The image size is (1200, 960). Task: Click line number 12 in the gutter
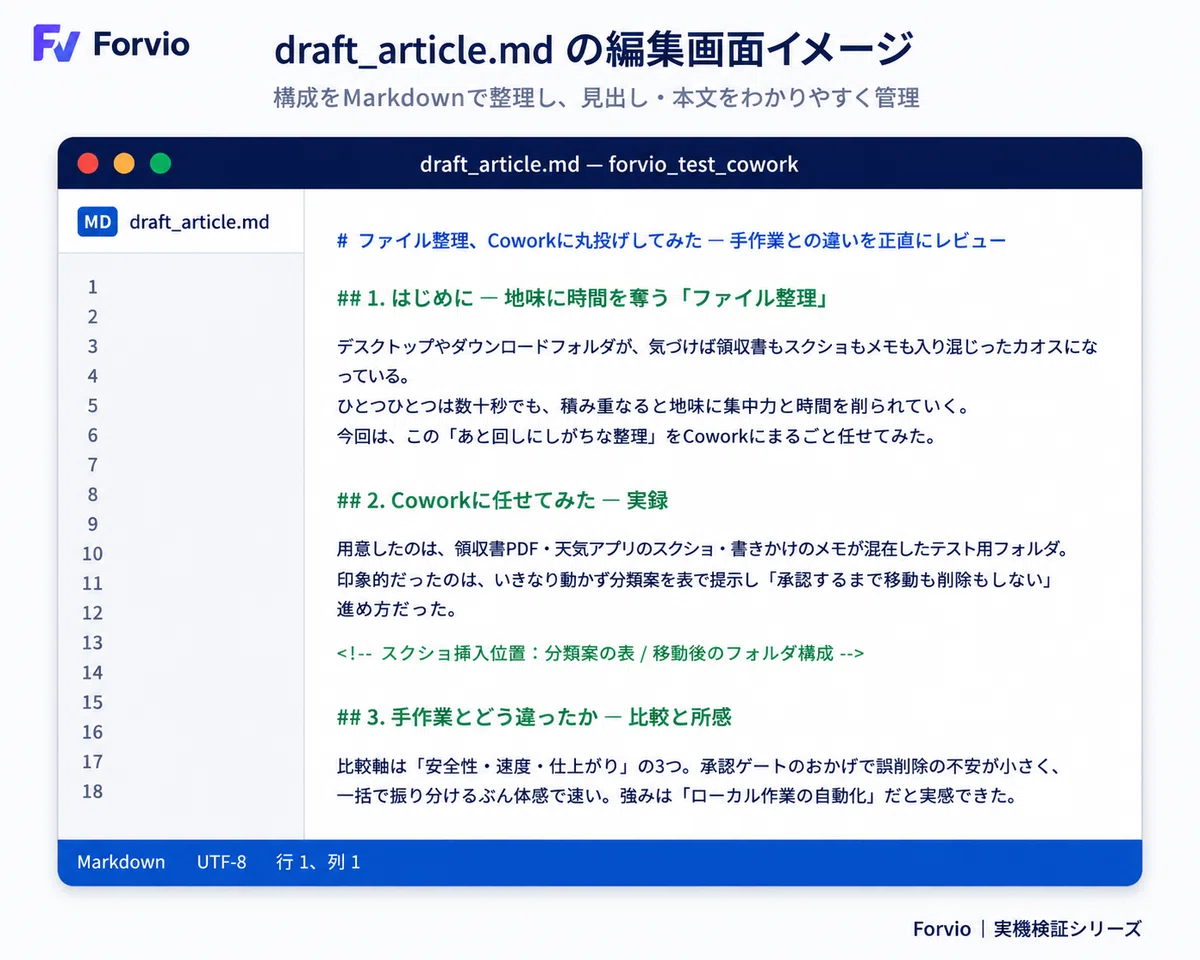(93, 613)
